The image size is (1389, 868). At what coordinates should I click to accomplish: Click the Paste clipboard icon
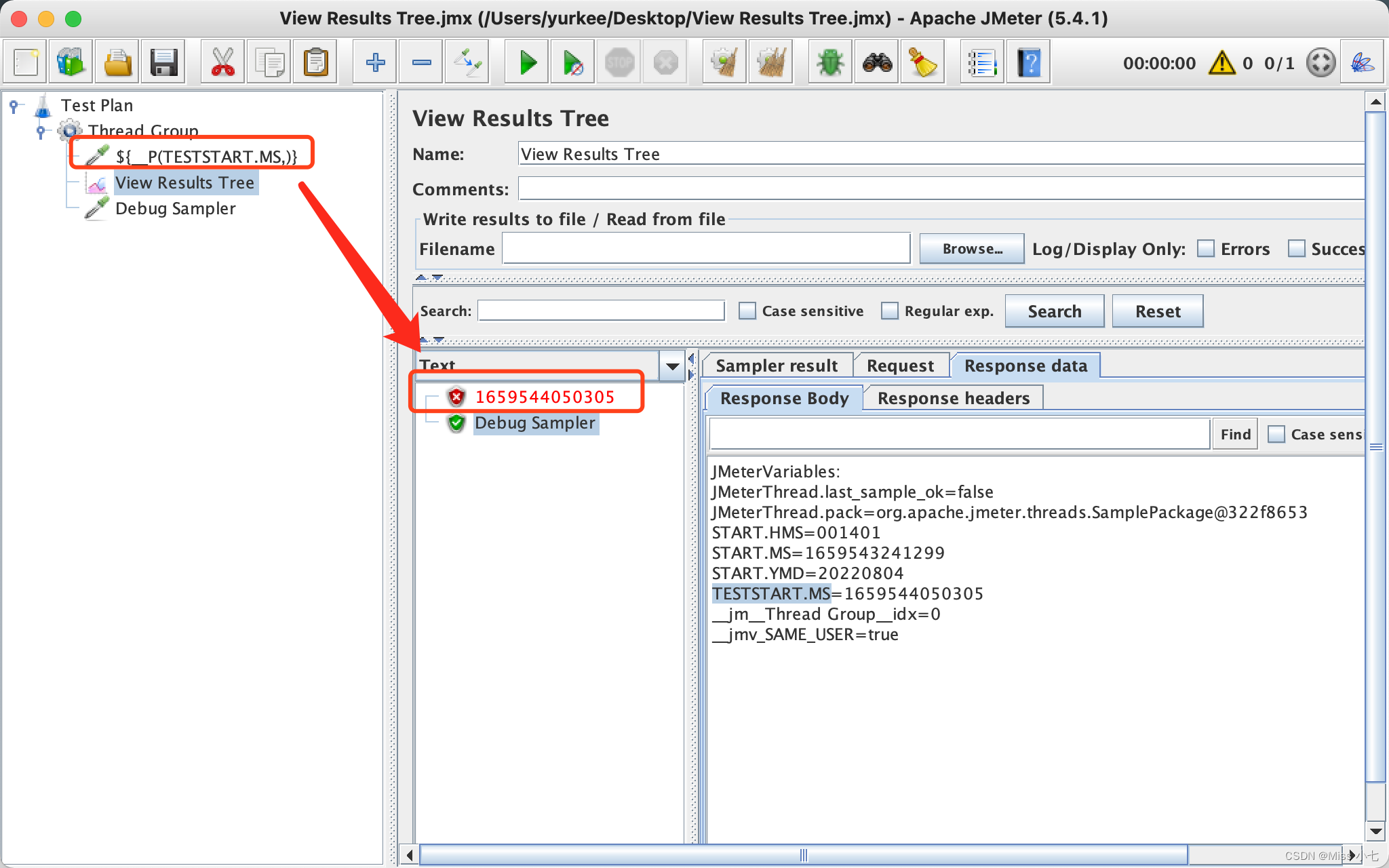315,63
